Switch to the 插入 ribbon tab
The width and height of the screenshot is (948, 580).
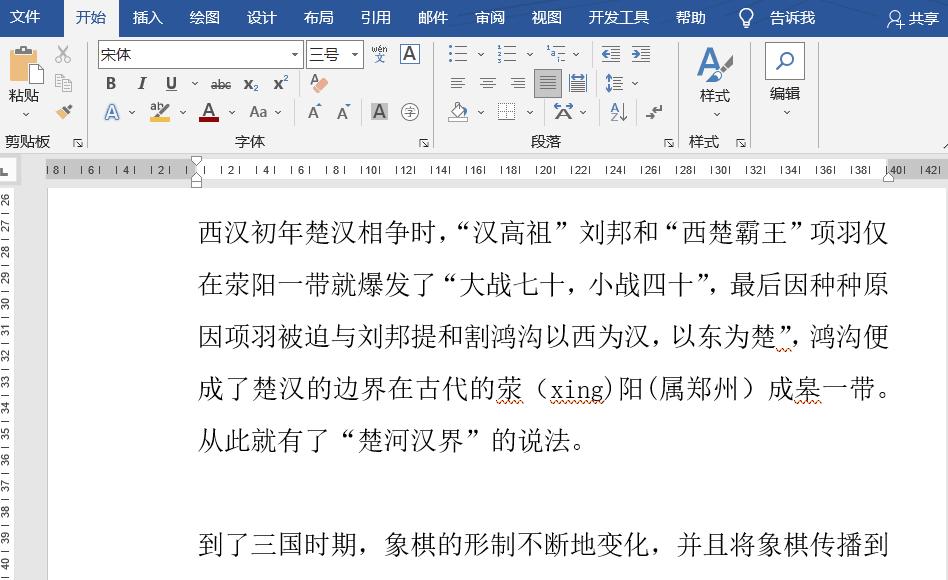click(147, 17)
